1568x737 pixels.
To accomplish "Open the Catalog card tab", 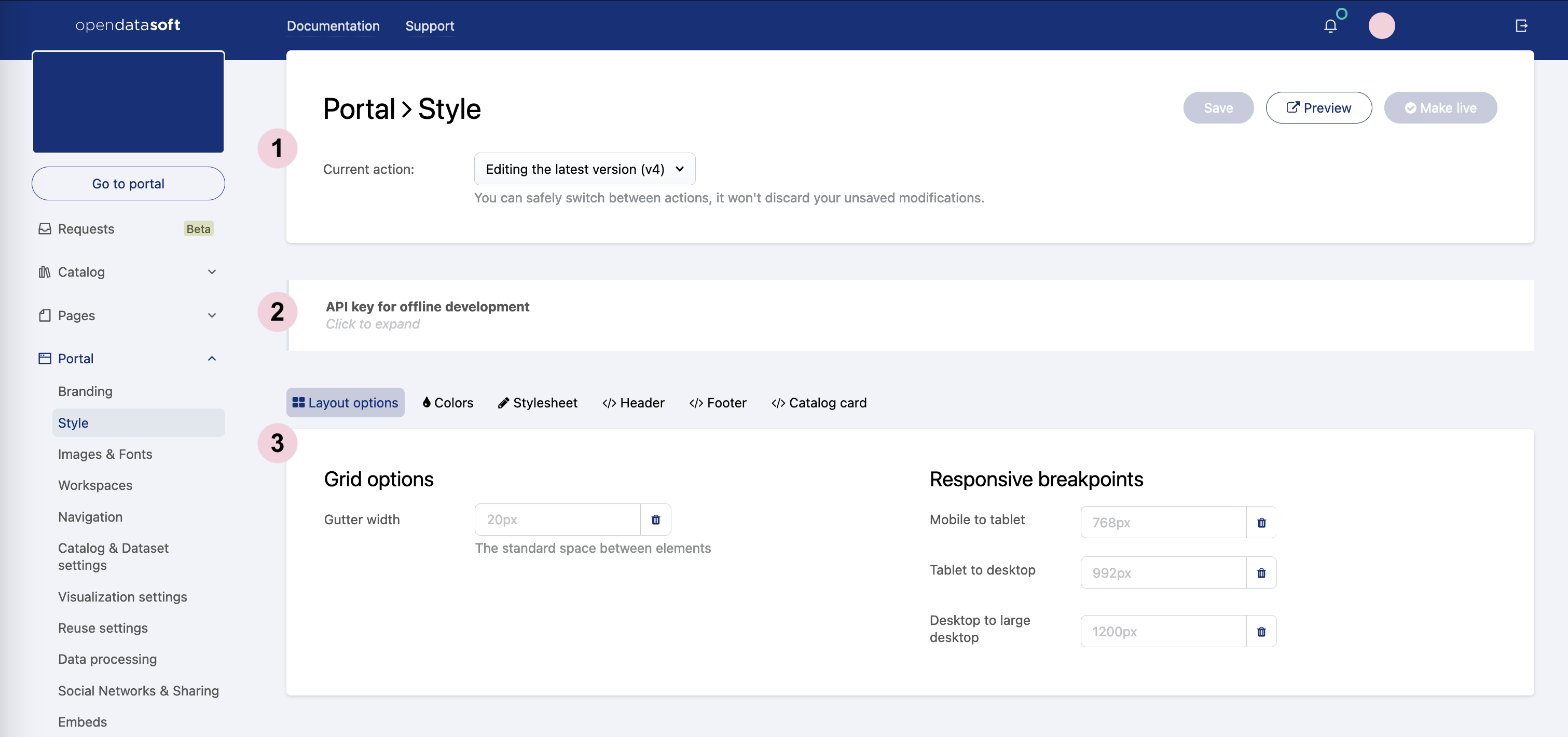I will (819, 403).
